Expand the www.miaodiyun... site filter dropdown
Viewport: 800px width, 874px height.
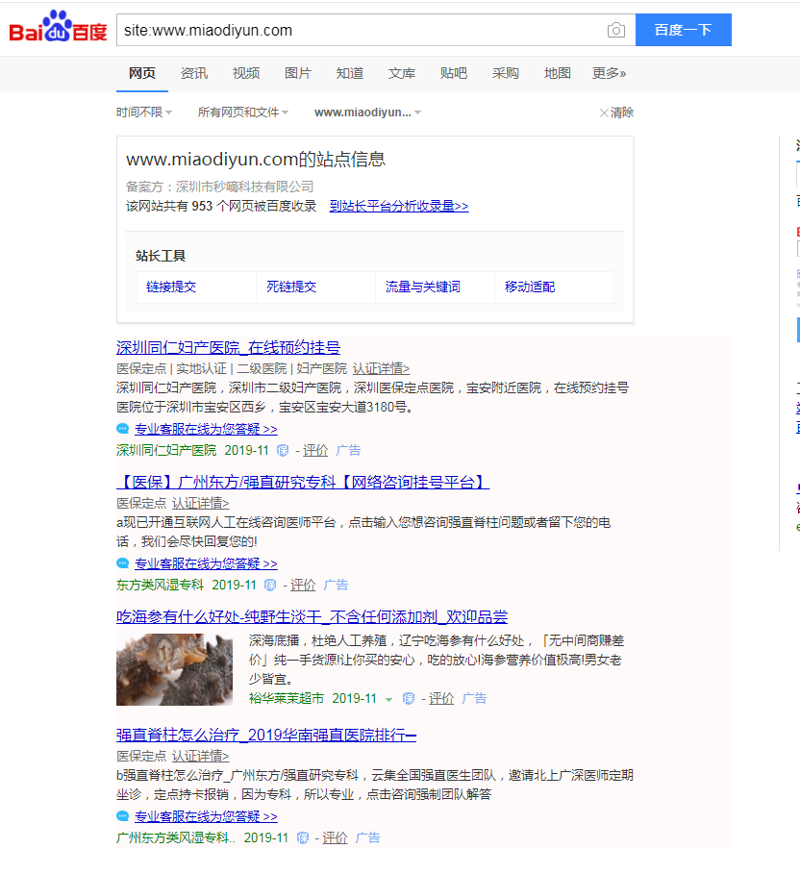368,113
